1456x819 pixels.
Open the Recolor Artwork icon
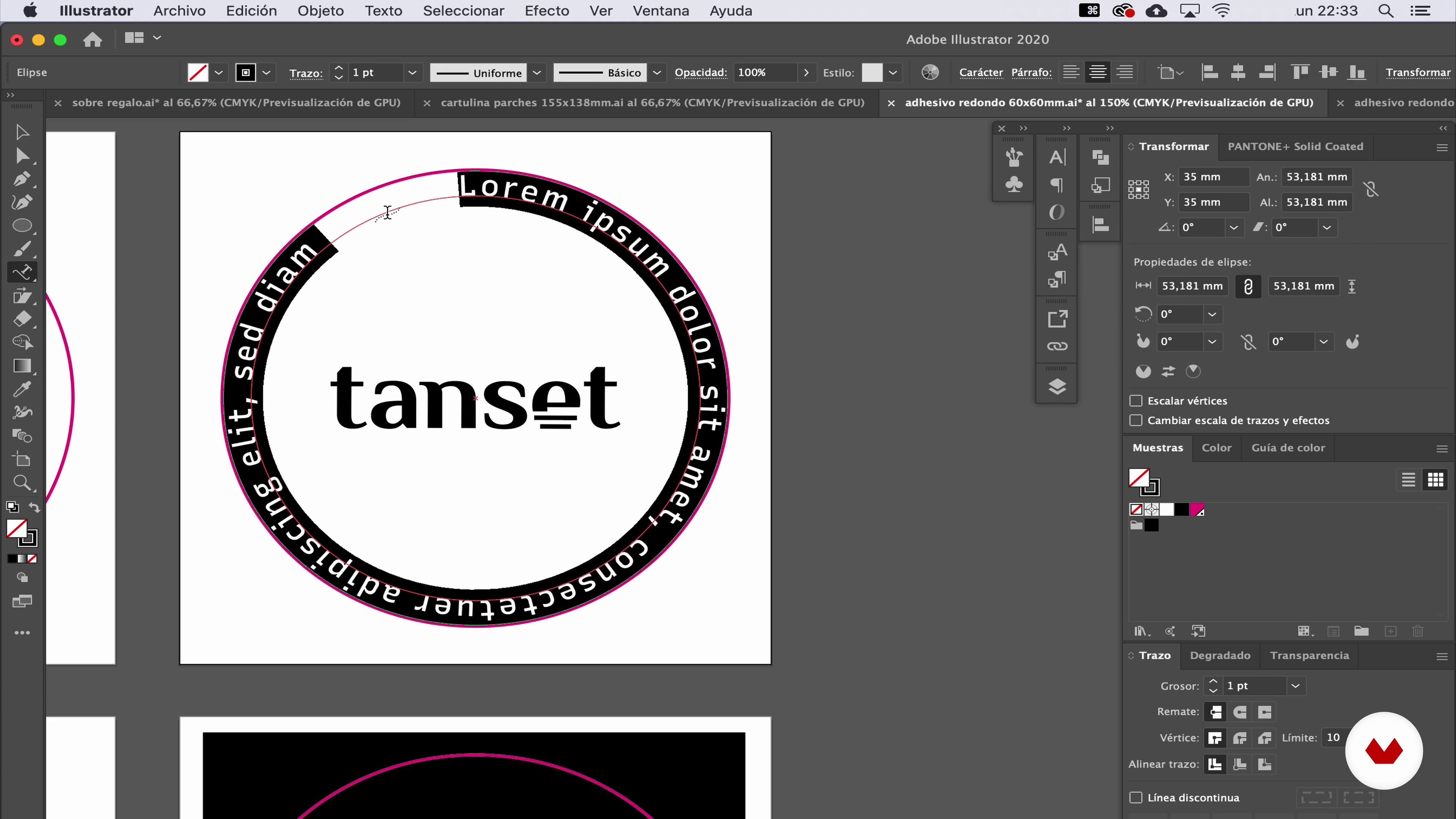[x=930, y=72]
